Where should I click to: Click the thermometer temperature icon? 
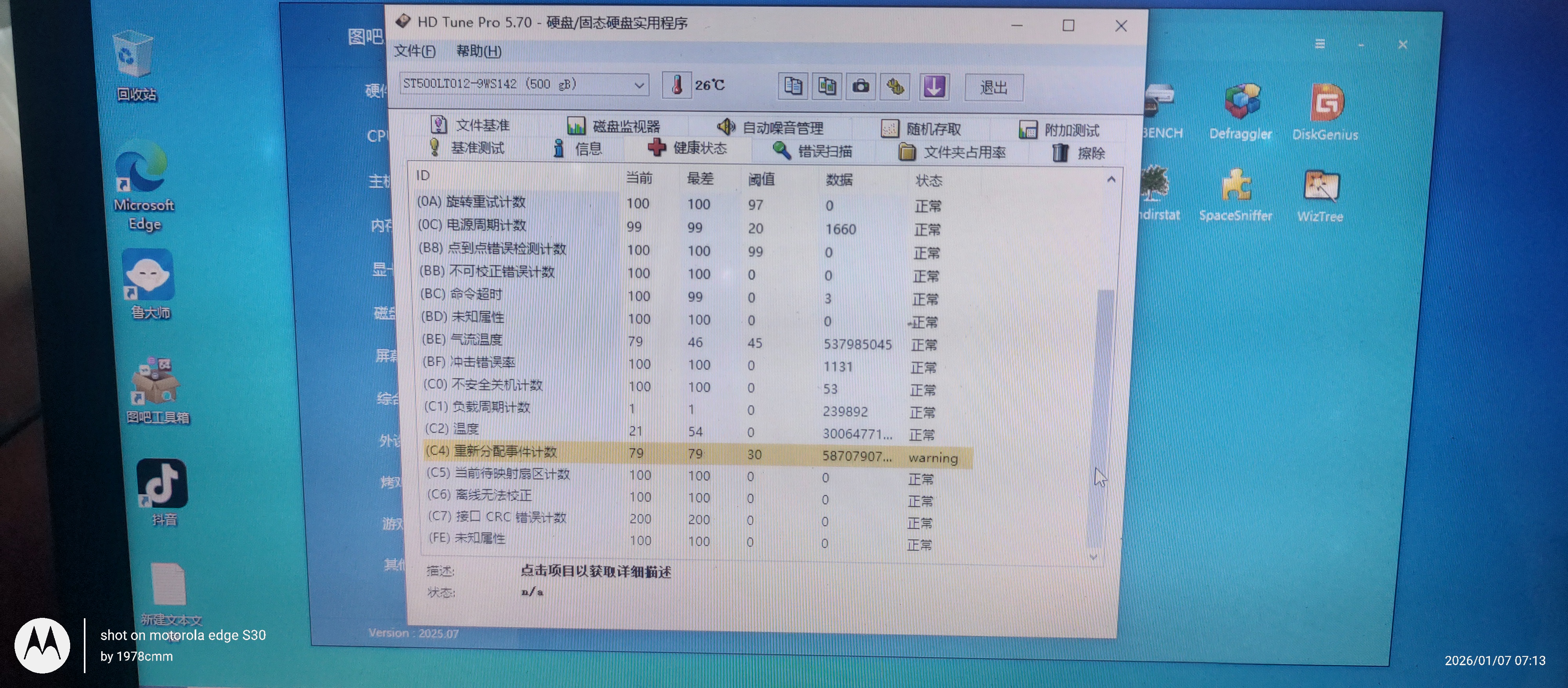676,85
